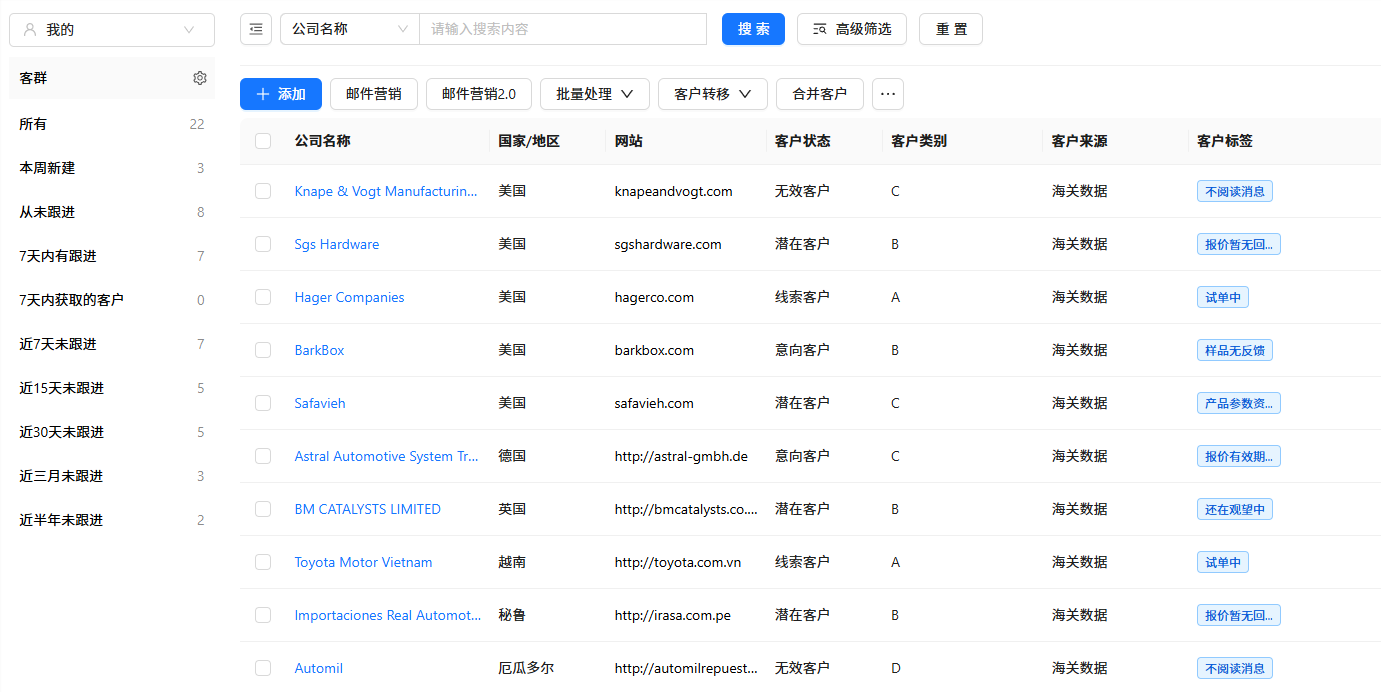This screenshot has height=692, width=1381.
Task: Open the 从未跟进 group
Action: point(112,212)
